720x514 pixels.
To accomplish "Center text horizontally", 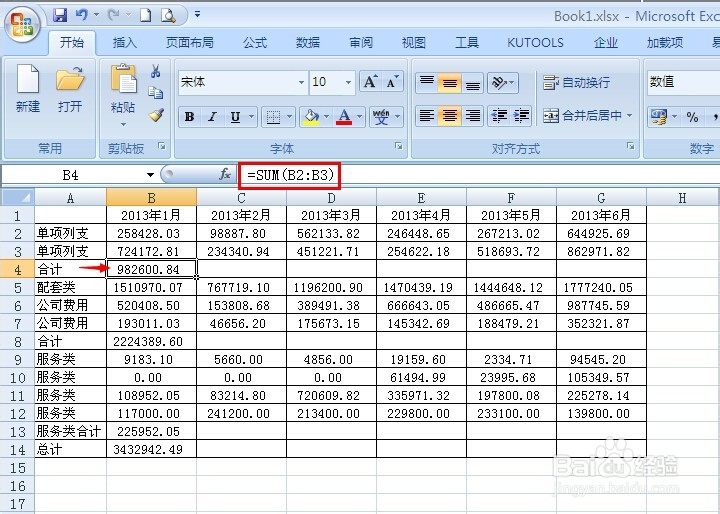I will [x=449, y=116].
